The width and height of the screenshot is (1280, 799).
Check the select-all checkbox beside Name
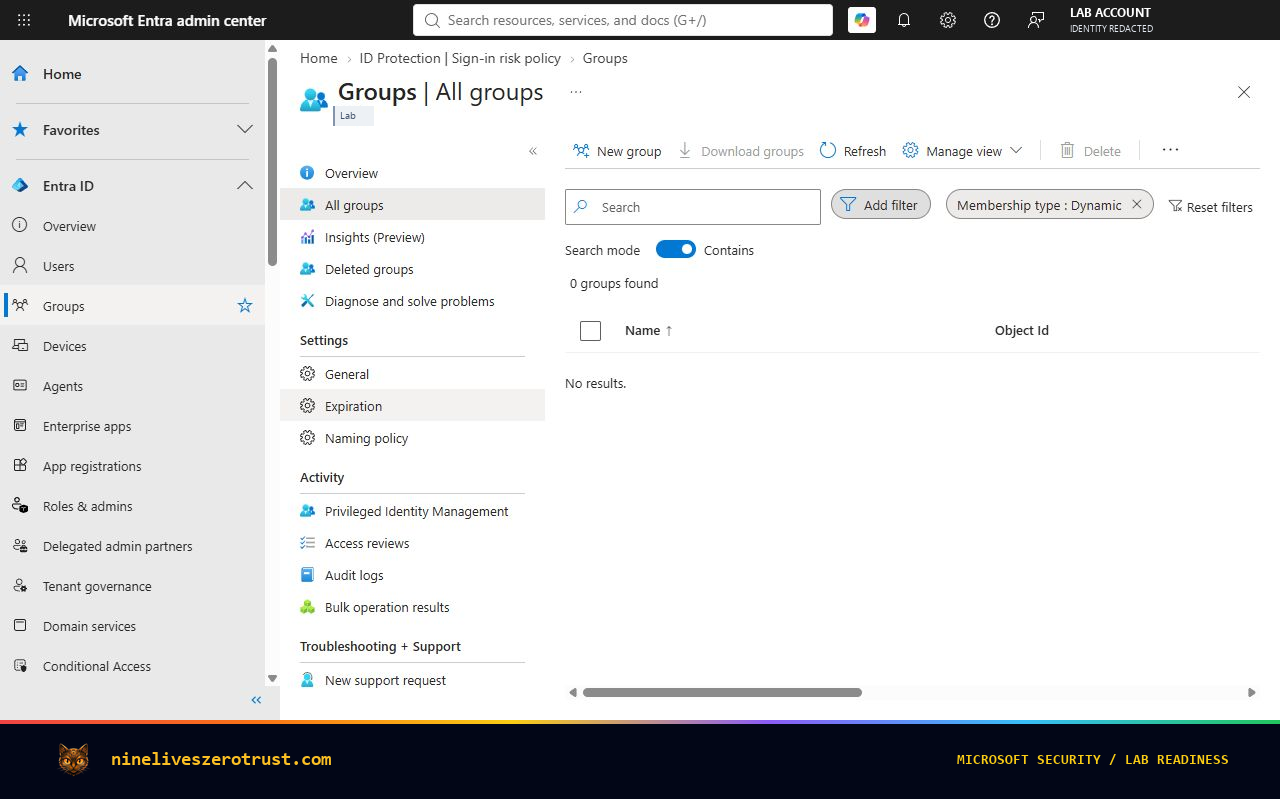pos(590,330)
